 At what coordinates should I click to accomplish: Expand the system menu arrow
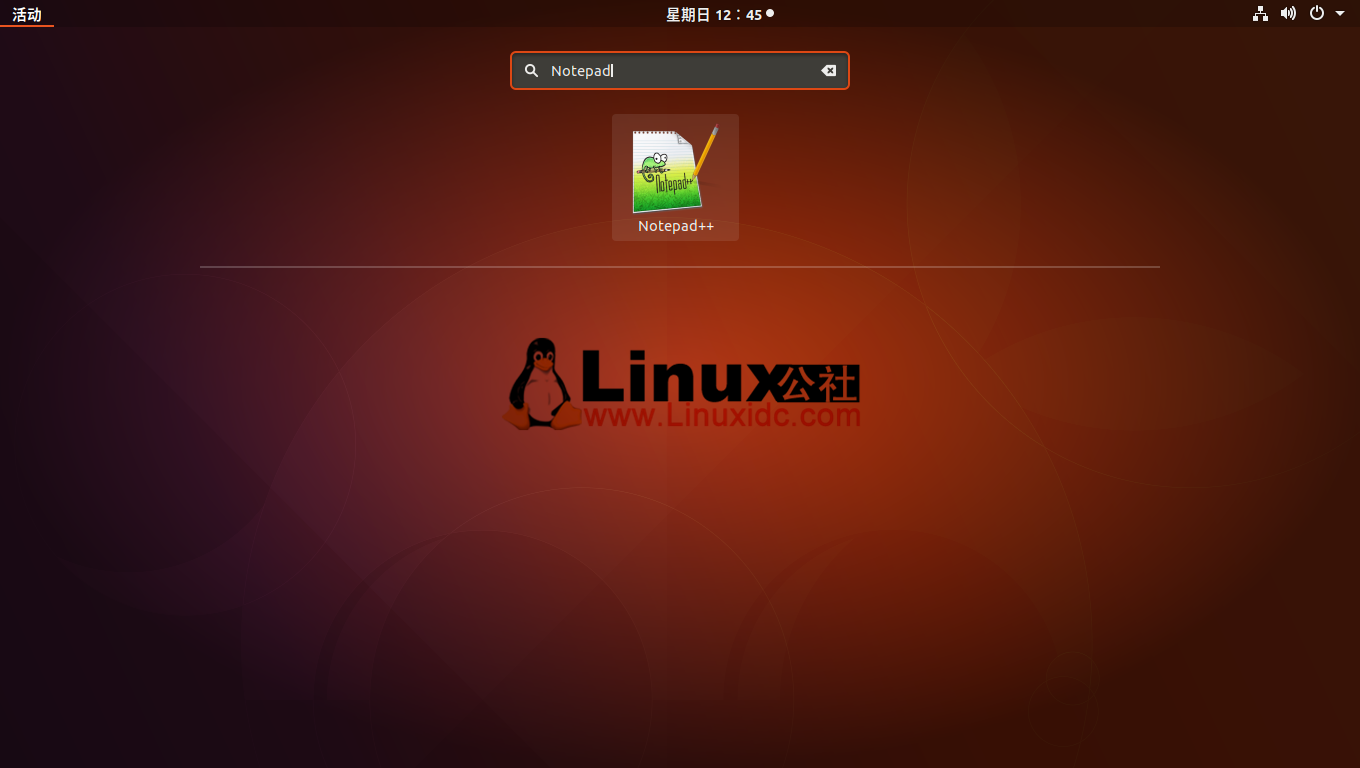point(1340,14)
